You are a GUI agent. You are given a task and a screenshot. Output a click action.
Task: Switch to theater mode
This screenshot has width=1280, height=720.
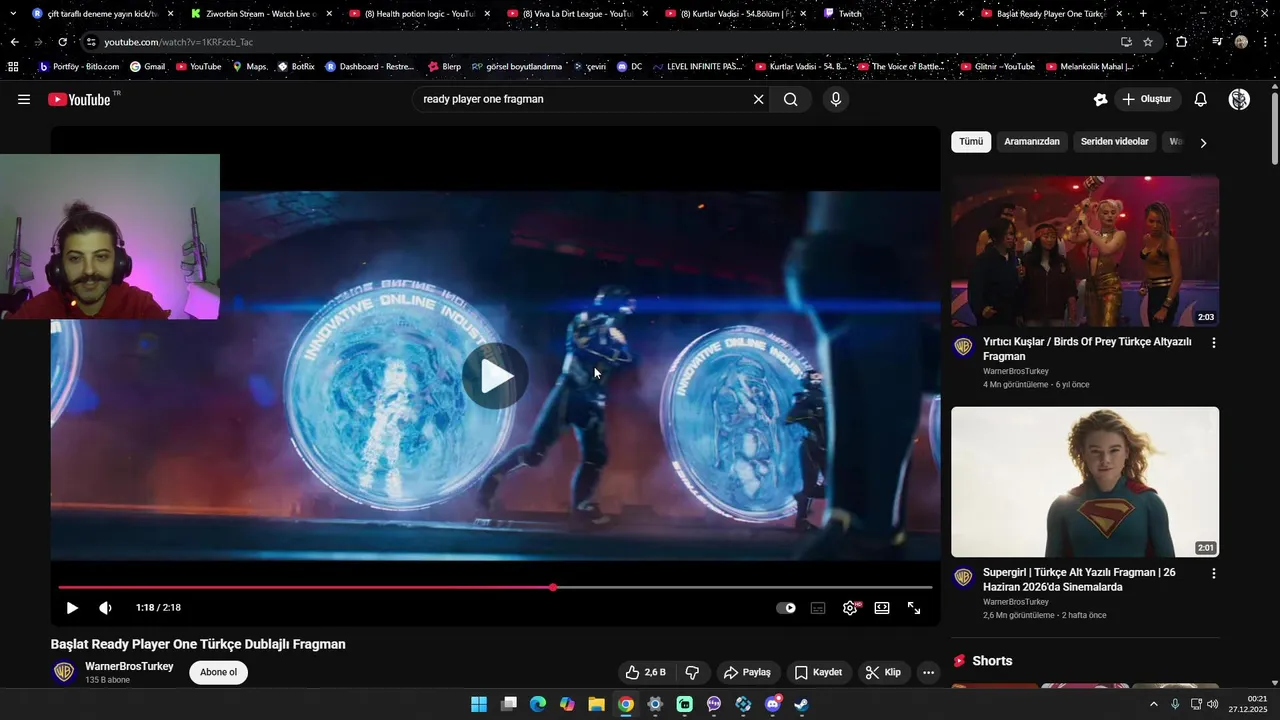pos(882,608)
